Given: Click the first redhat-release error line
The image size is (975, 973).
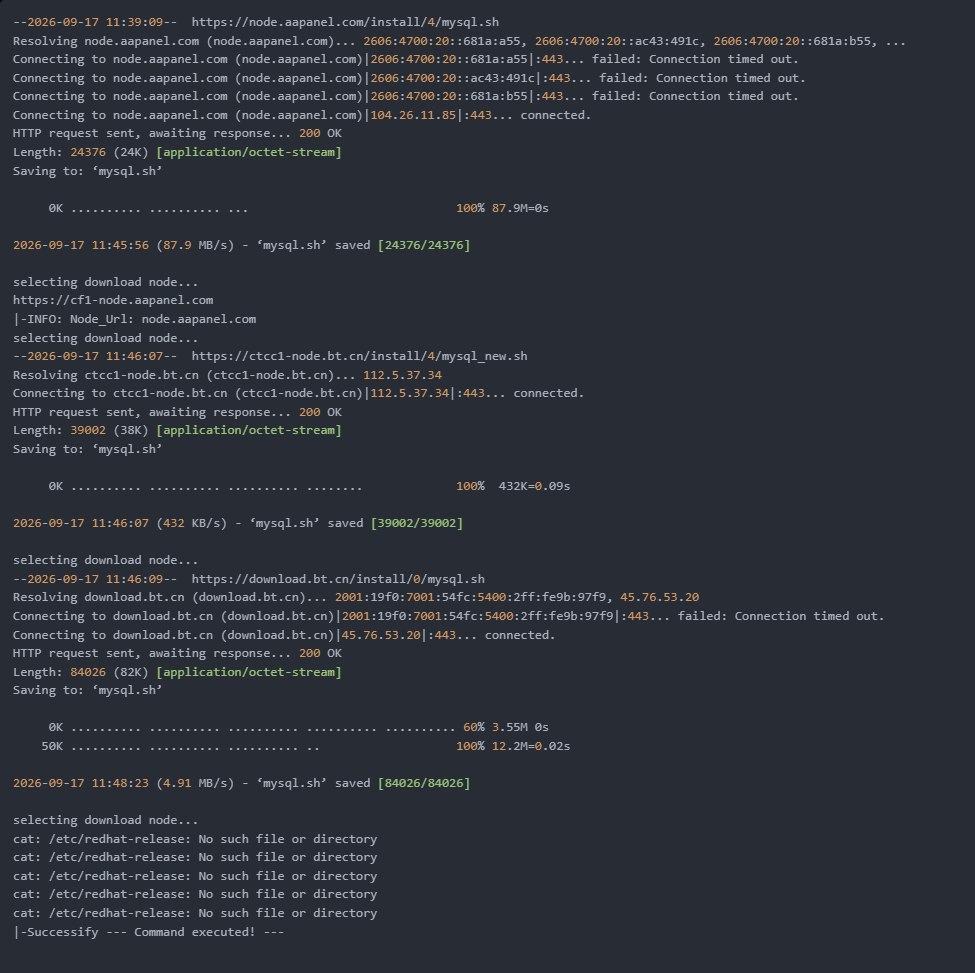Looking at the screenshot, I should coord(195,839).
